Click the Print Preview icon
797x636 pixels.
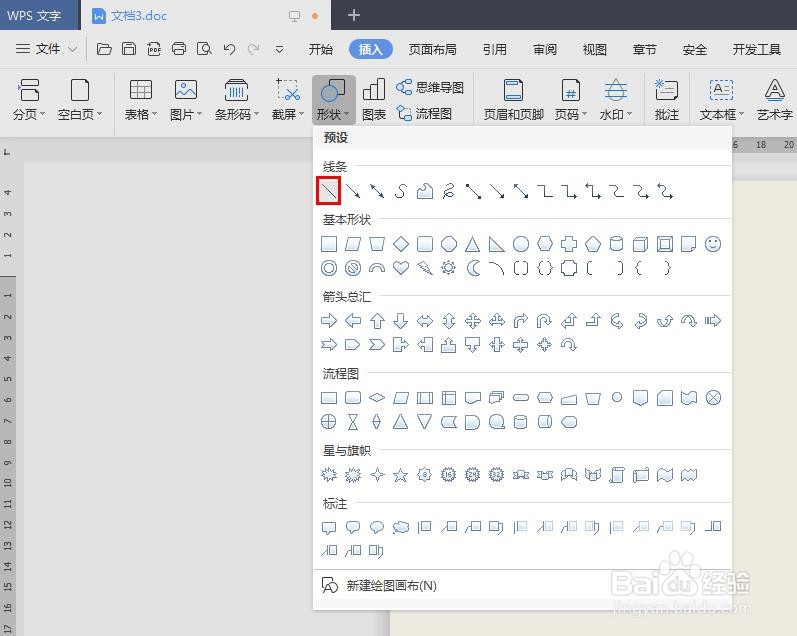tap(204, 49)
